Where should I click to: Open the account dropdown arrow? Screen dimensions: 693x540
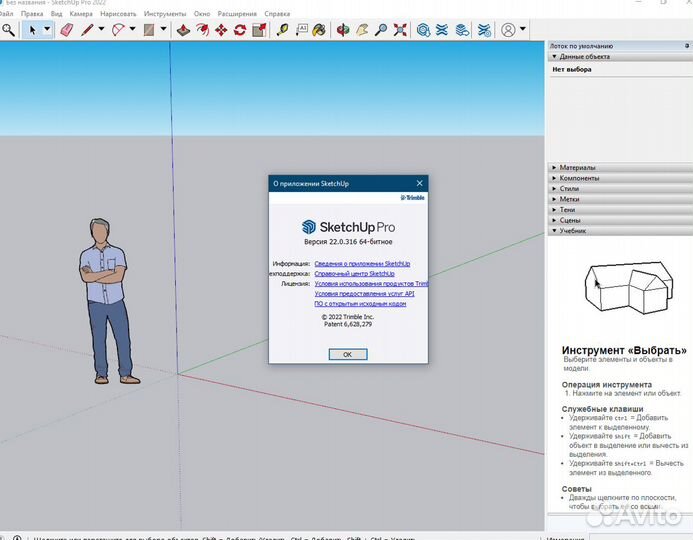coord(523,29)
